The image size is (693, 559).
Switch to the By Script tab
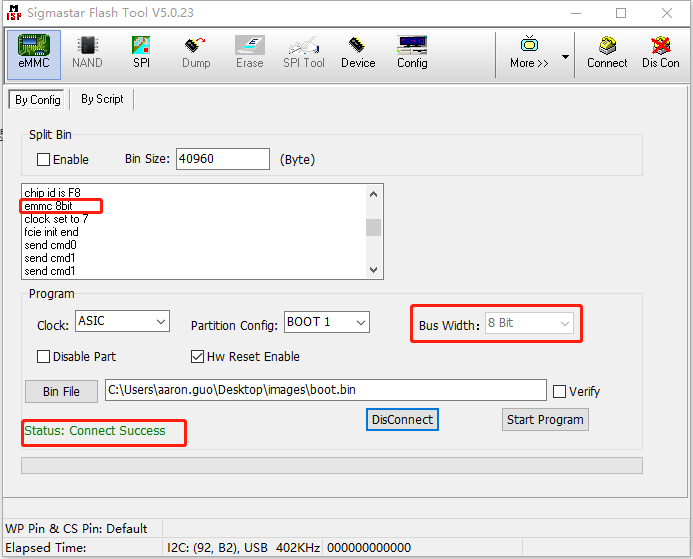[102, 100]
